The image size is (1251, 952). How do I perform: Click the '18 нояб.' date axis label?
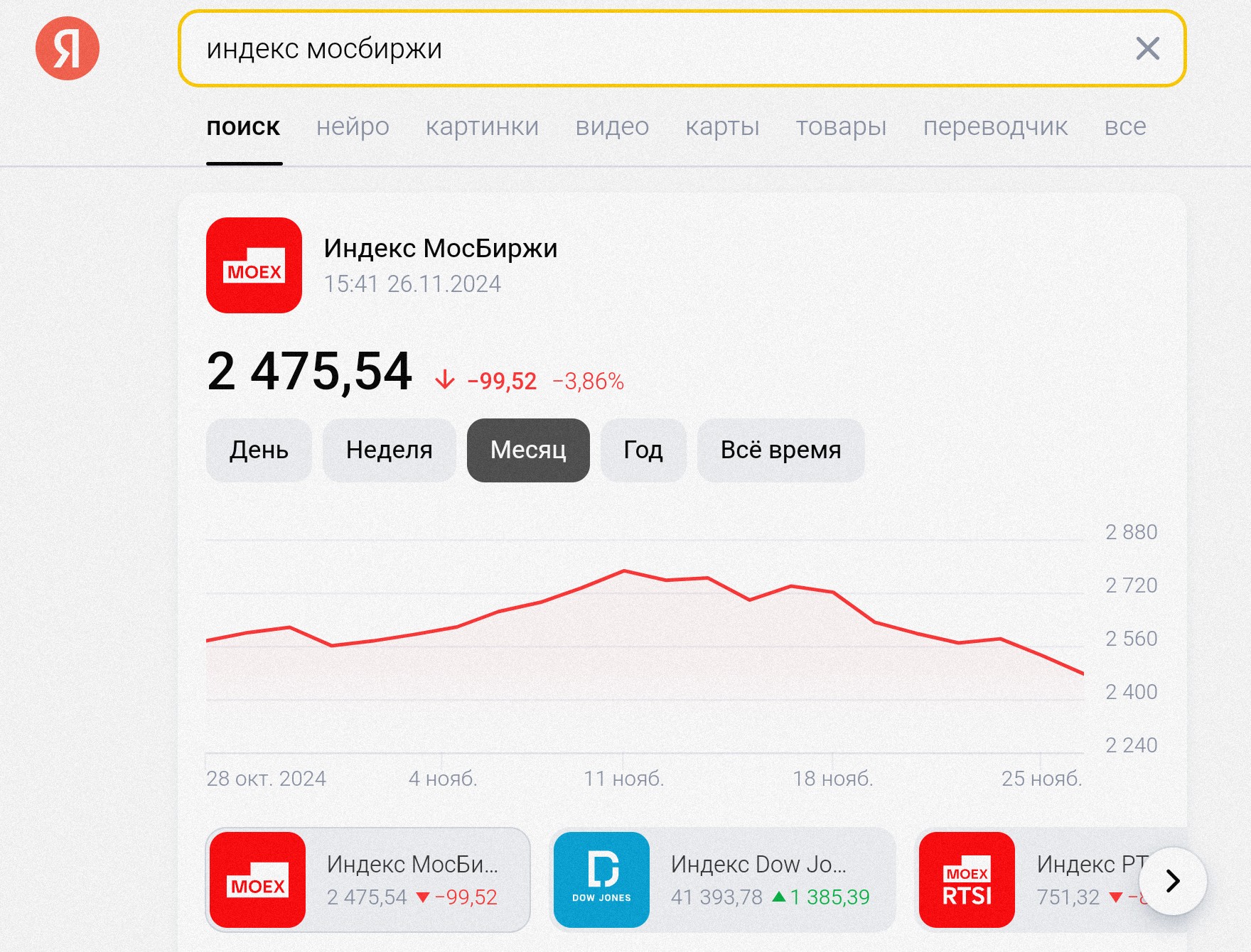(833, 779)
